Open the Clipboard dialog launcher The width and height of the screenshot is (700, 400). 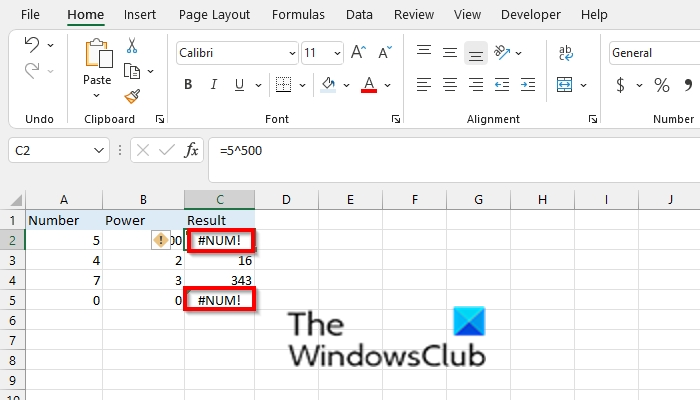click(160, 119)
